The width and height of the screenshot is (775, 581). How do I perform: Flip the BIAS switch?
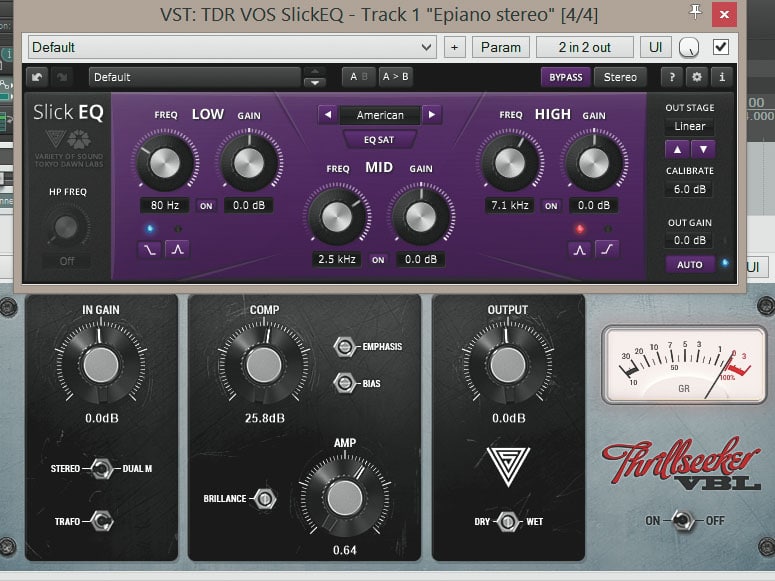click(344, 383)
